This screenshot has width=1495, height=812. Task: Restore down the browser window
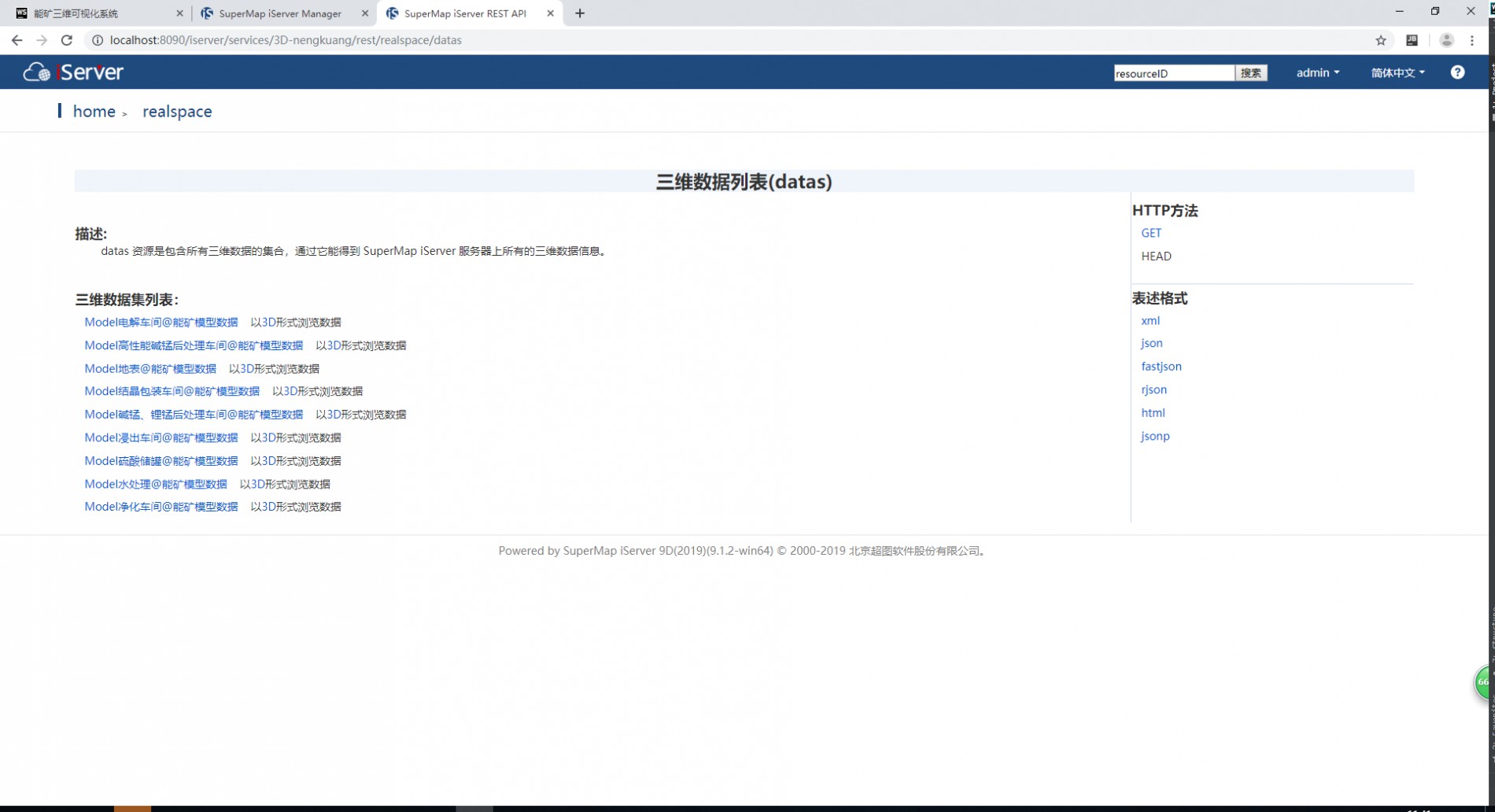(x=1435, y=11)
